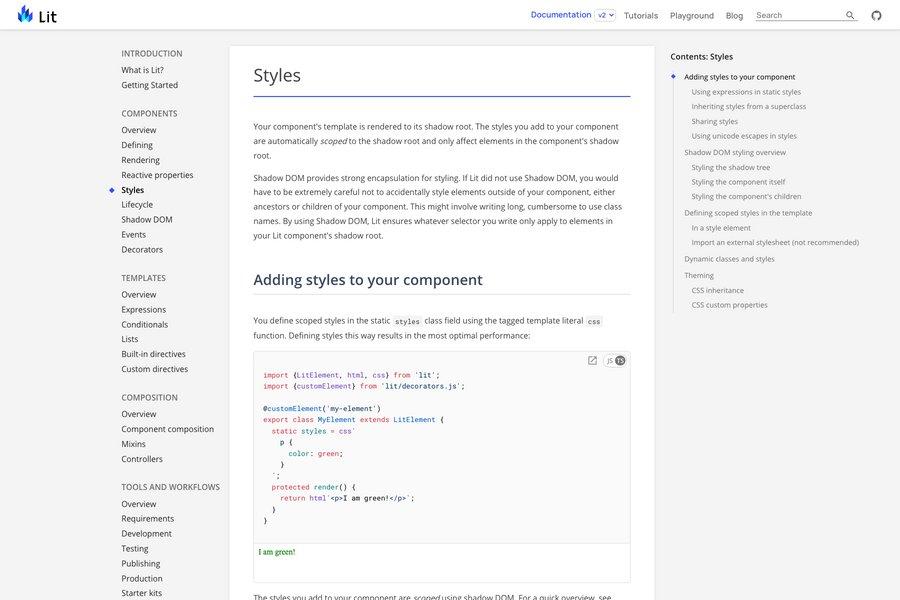Open the v2 version dropdown
The height and width of the screenshot is (600, 900).
point(602,12)
